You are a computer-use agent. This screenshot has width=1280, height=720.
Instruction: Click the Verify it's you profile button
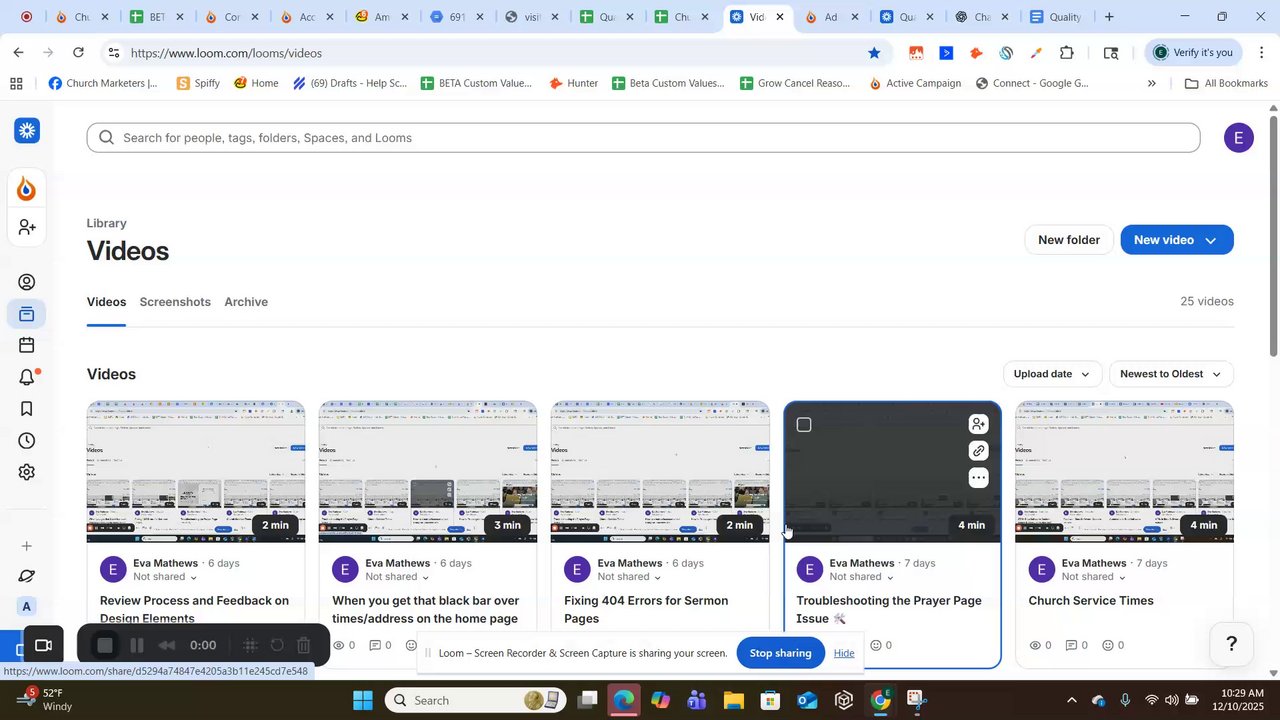pyautogui.click(x=1193, y=53)
